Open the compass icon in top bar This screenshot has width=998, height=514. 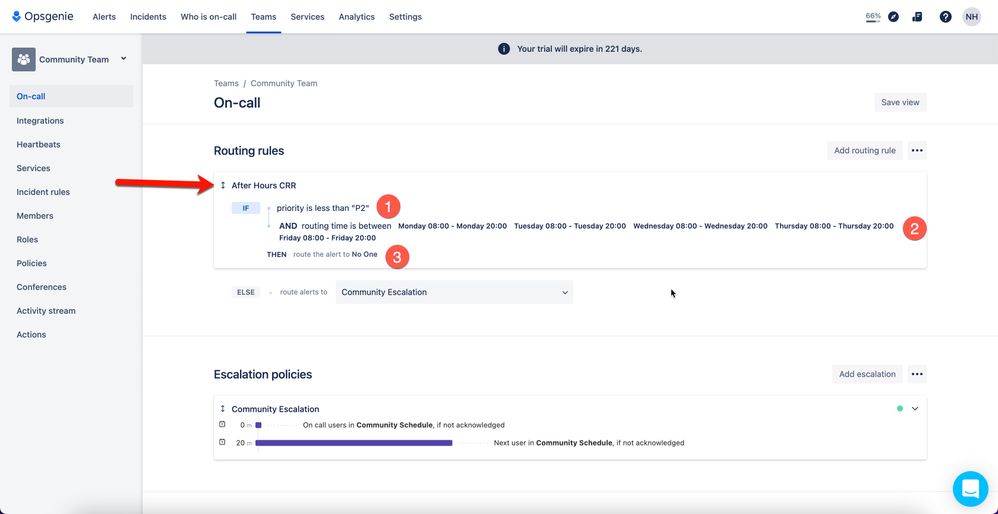tap(894, 17)
